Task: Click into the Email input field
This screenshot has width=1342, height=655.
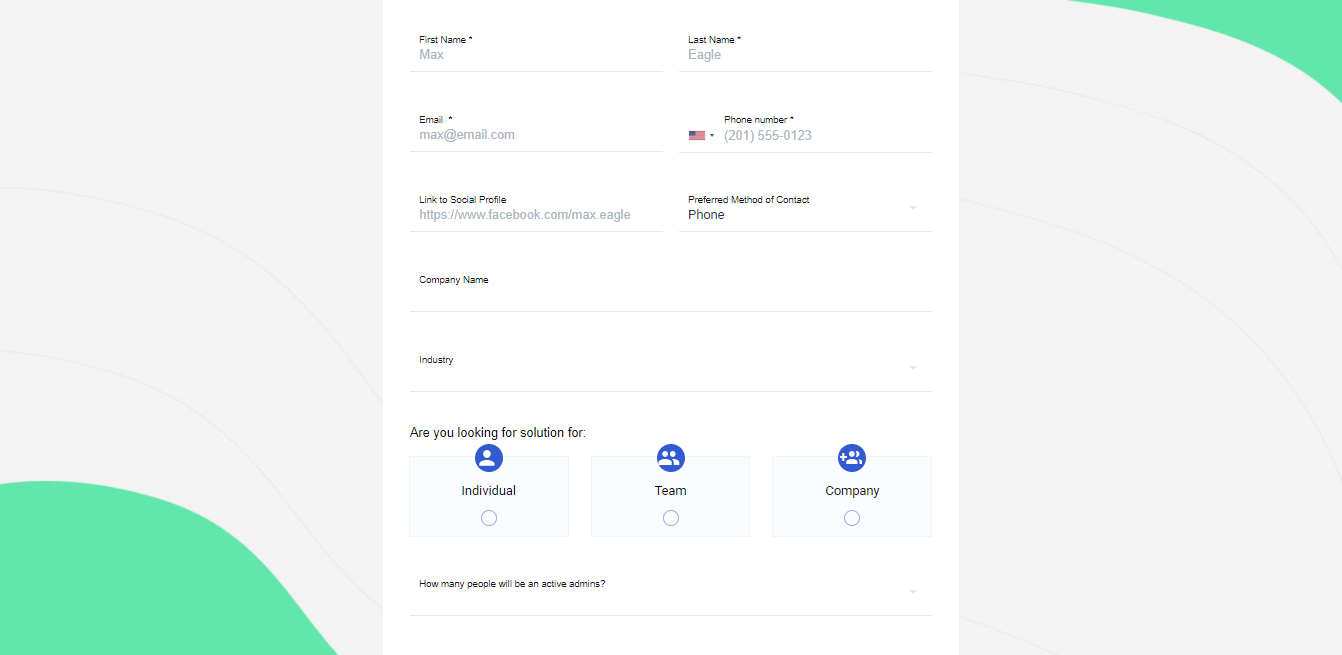Action: pos(536,135)
